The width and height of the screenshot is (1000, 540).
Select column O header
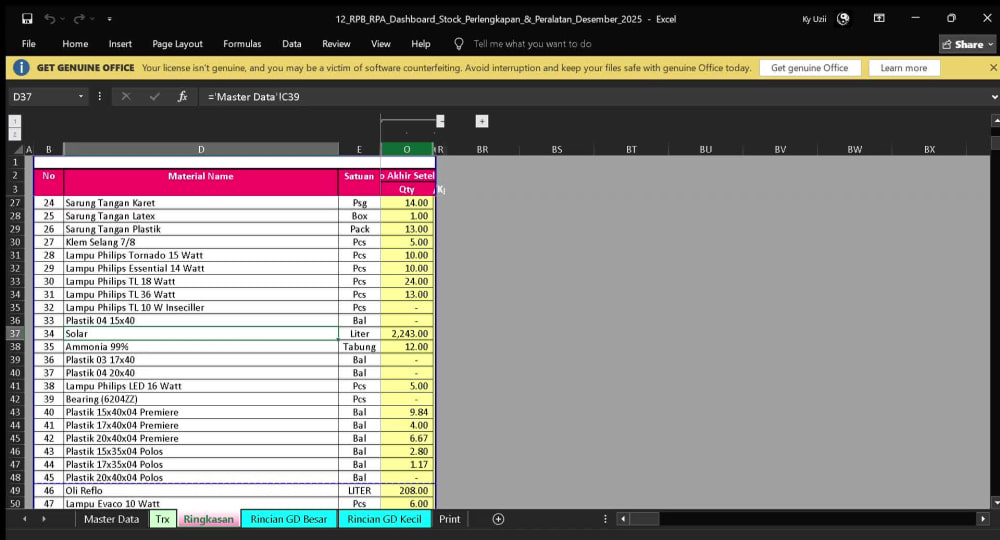pyautogui.click(x=407, y=149)
